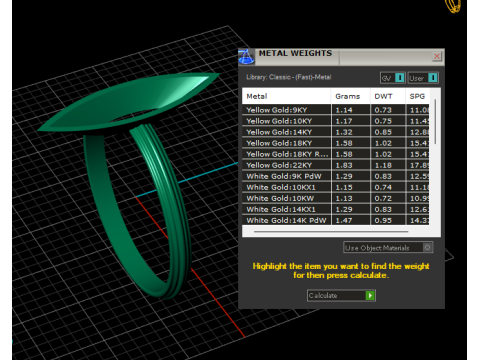Select the Yellow Gold:10KY row
Image resolution: width=480 pixels, height=360 pixels.
(336, 121)
